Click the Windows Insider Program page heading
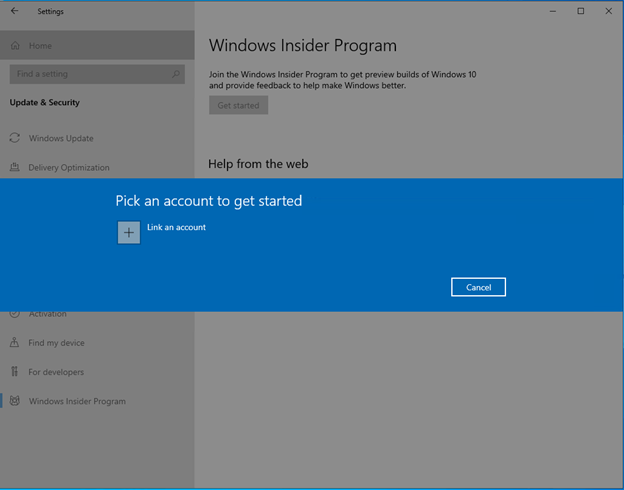 click(x=303, y=45)
